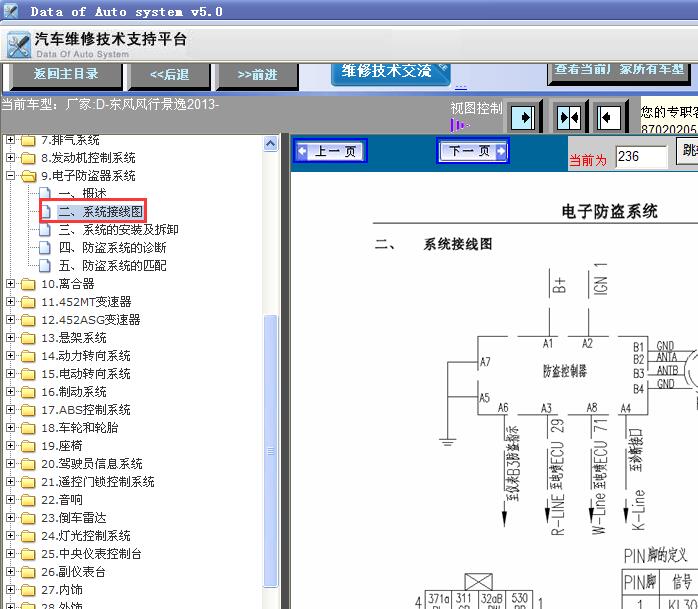Click the 22.音响 folder icon
The image size is (698, 609).
[x=28, y=500]
